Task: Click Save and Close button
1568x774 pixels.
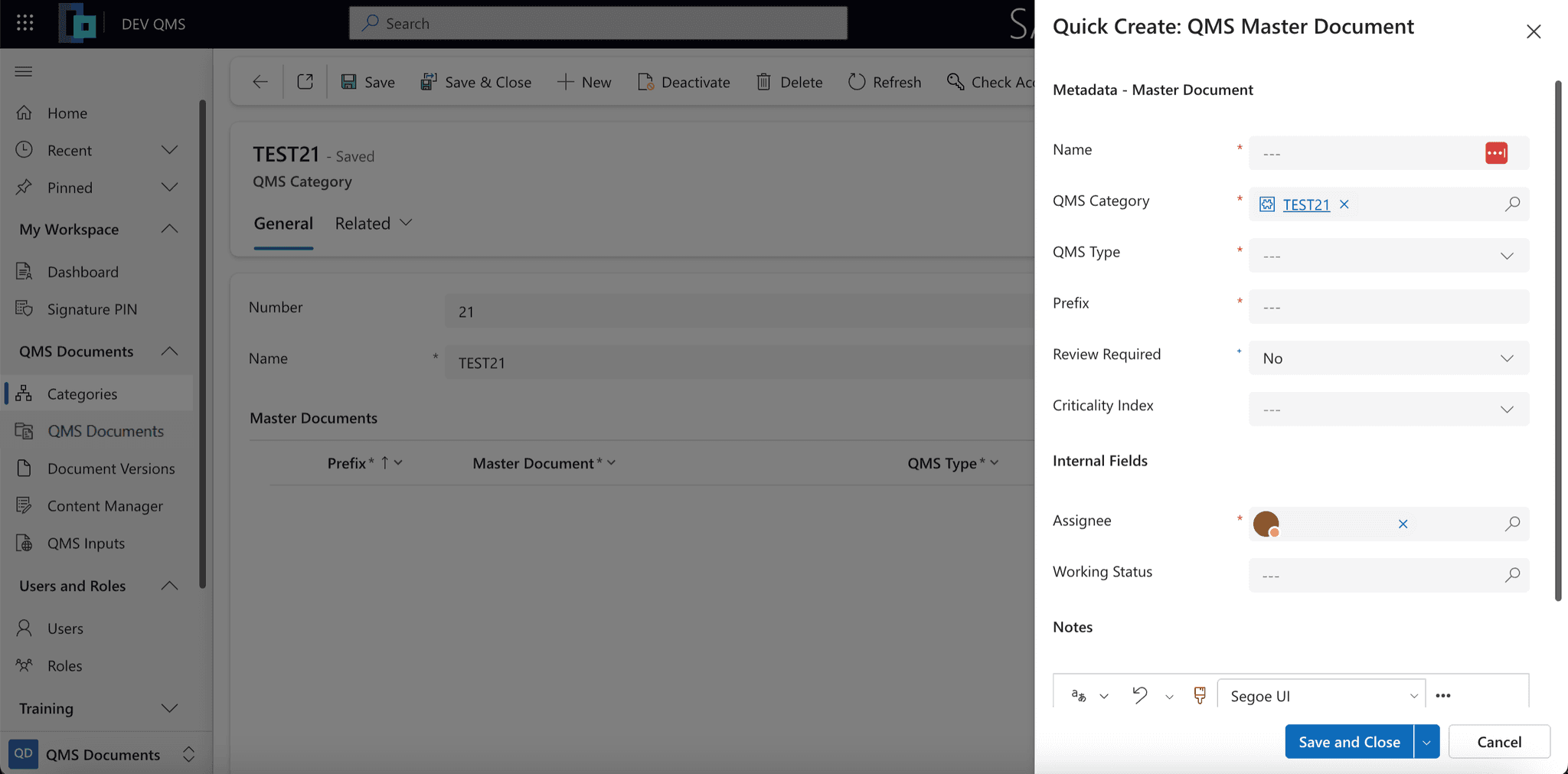Action: point(1349,742)
